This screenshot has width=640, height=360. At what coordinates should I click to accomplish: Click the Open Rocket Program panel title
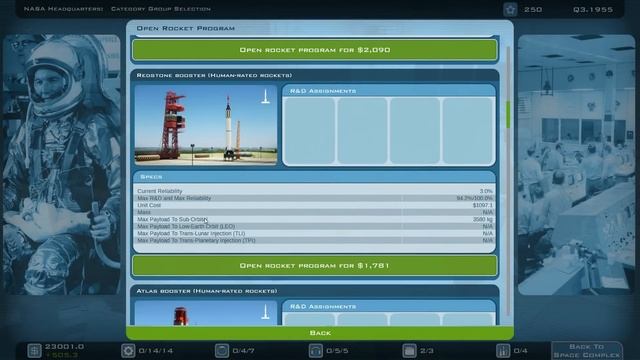[x=186, y=28]
